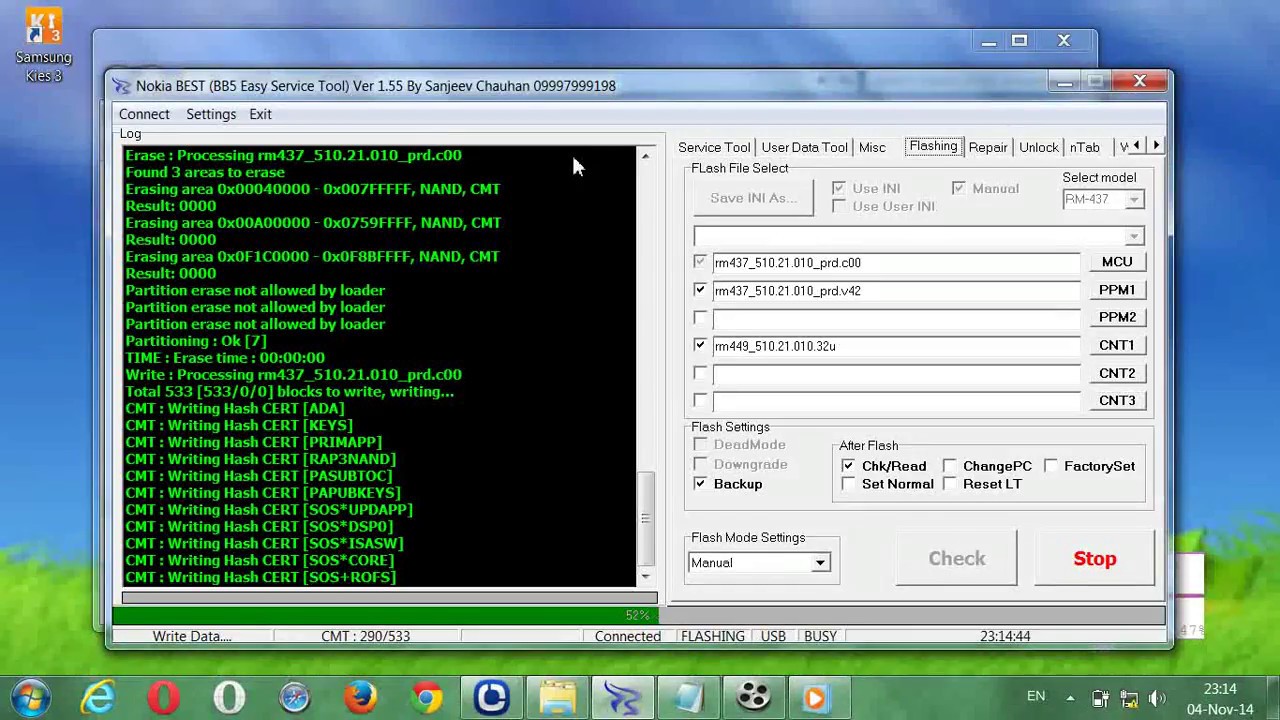Open Windows Explorer folder icon in taskbar
This screenshot has height=720, width=1280.
pyautogui.click(x=558, y=697)
